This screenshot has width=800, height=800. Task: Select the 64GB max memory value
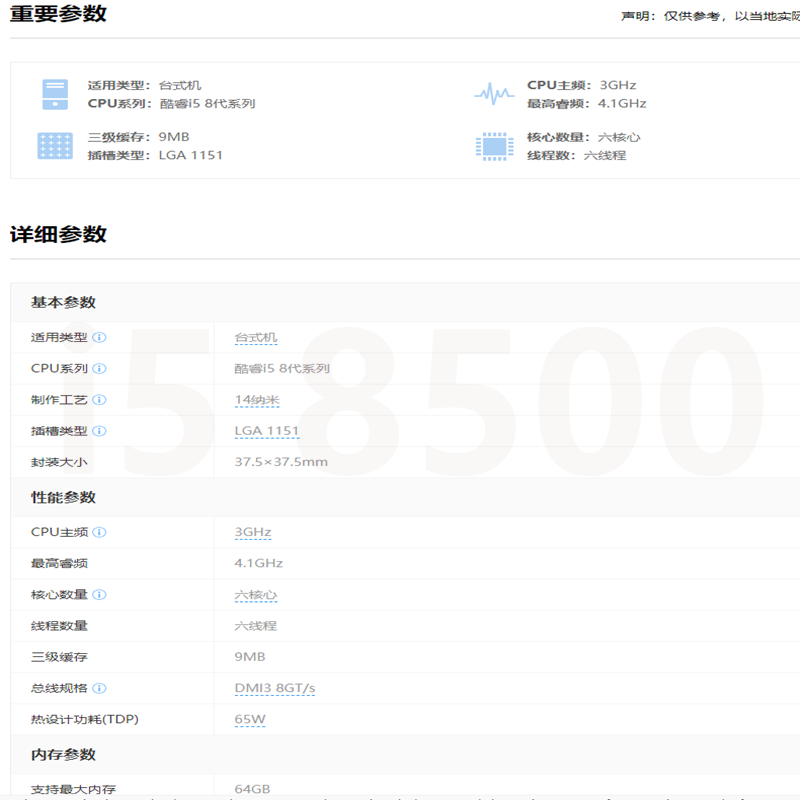click(x=252, y=789)
